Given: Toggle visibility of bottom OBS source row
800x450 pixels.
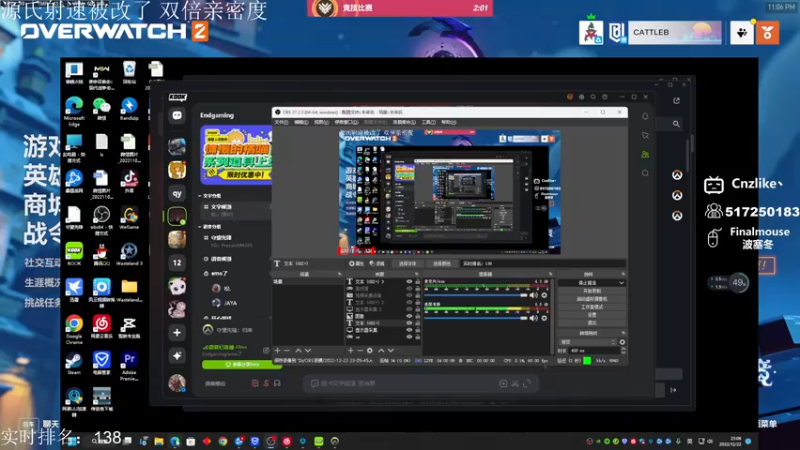Looking at the screenshot, I should [x=409, y=337].
